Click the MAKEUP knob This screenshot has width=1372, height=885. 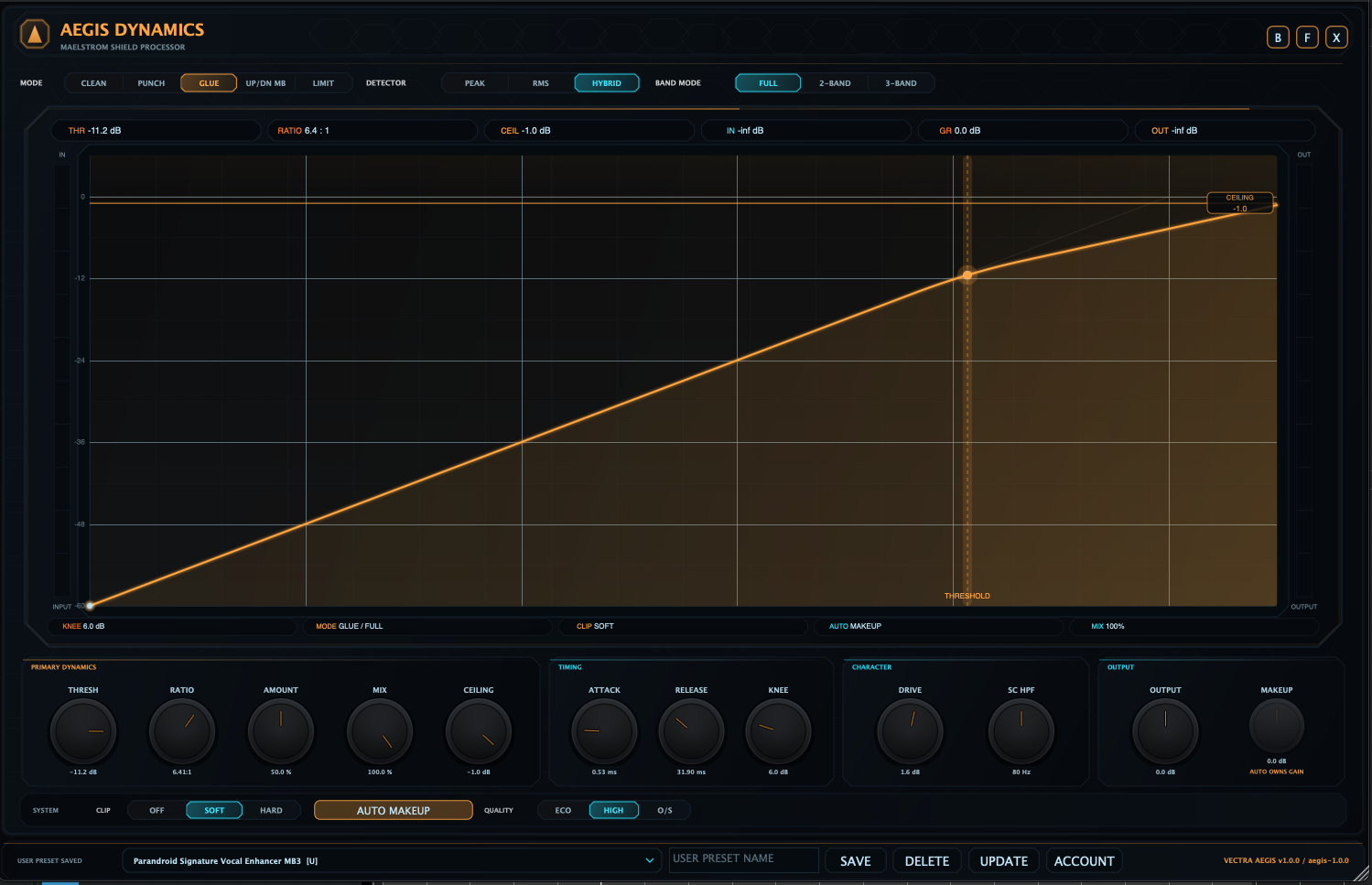pos(1277,726)
